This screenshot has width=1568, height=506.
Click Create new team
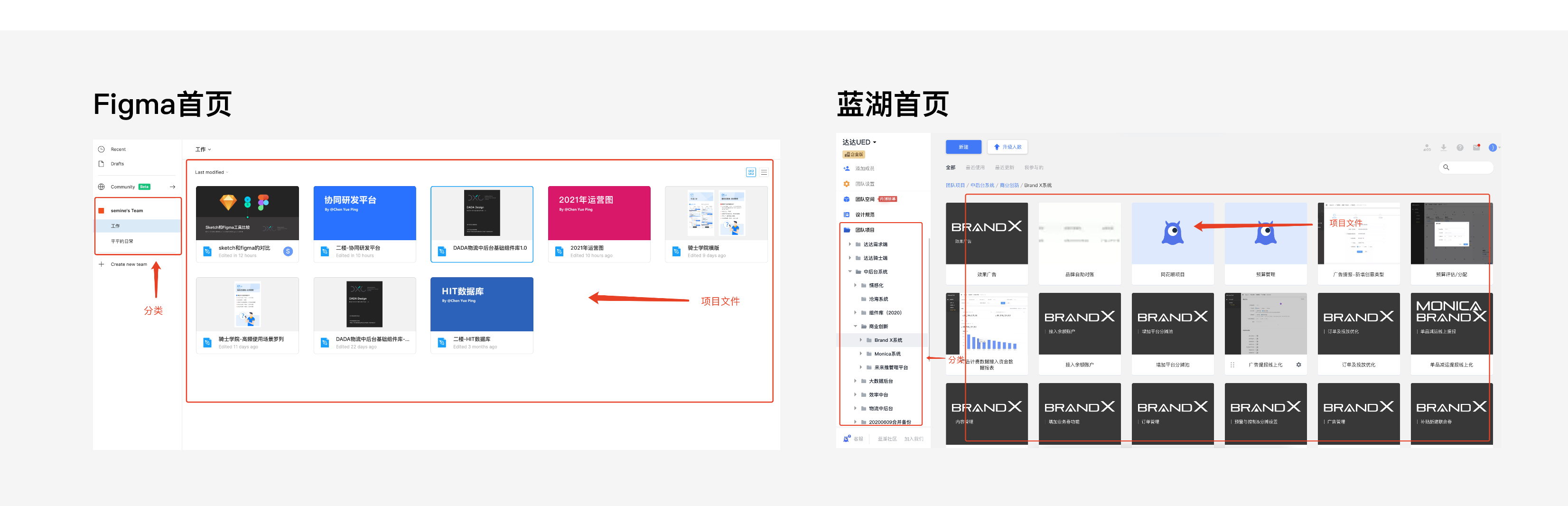point(129,264)
